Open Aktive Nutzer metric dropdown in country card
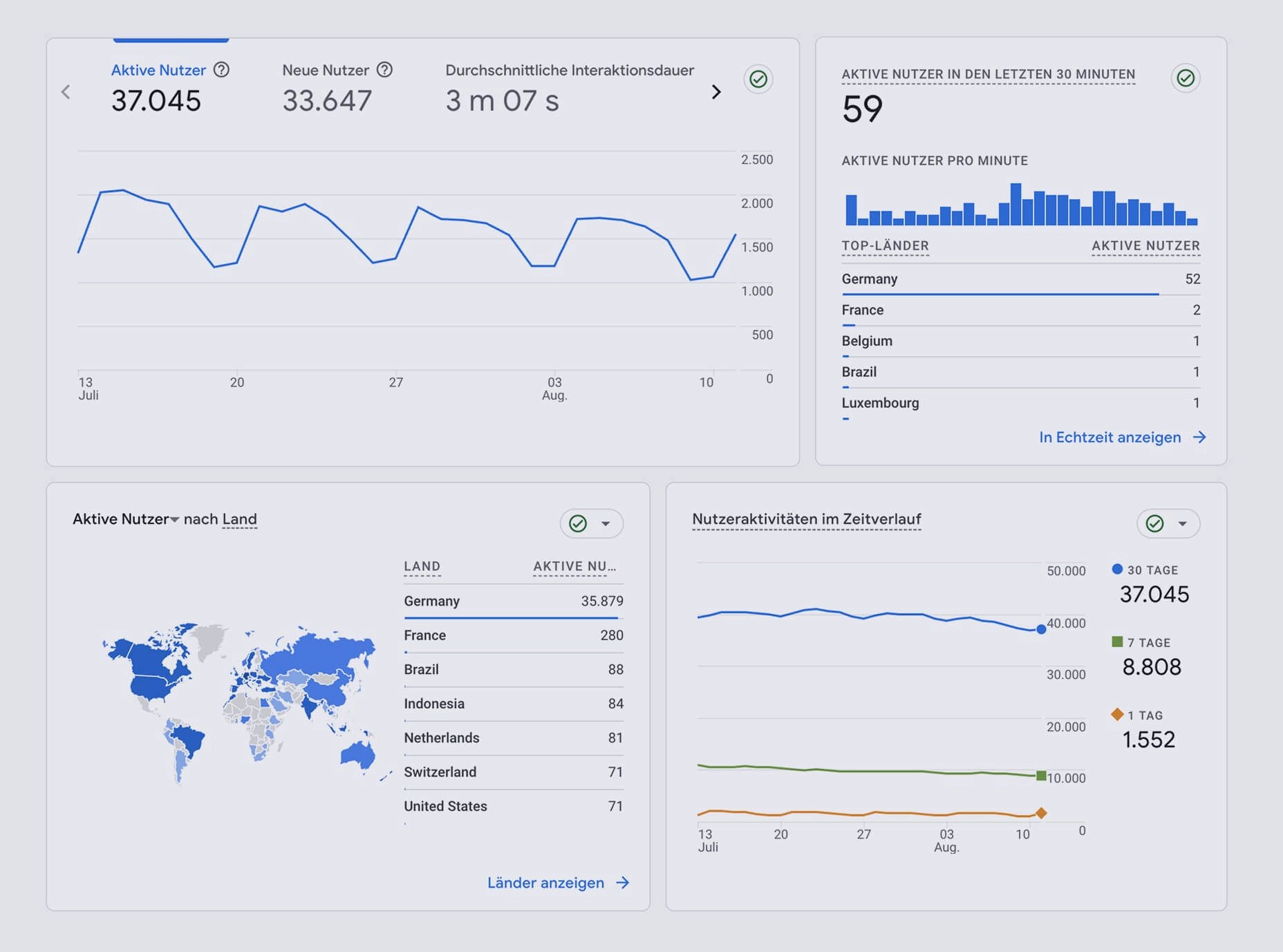The width and height of the screenshot is (1283, 952). click(174, 519)
